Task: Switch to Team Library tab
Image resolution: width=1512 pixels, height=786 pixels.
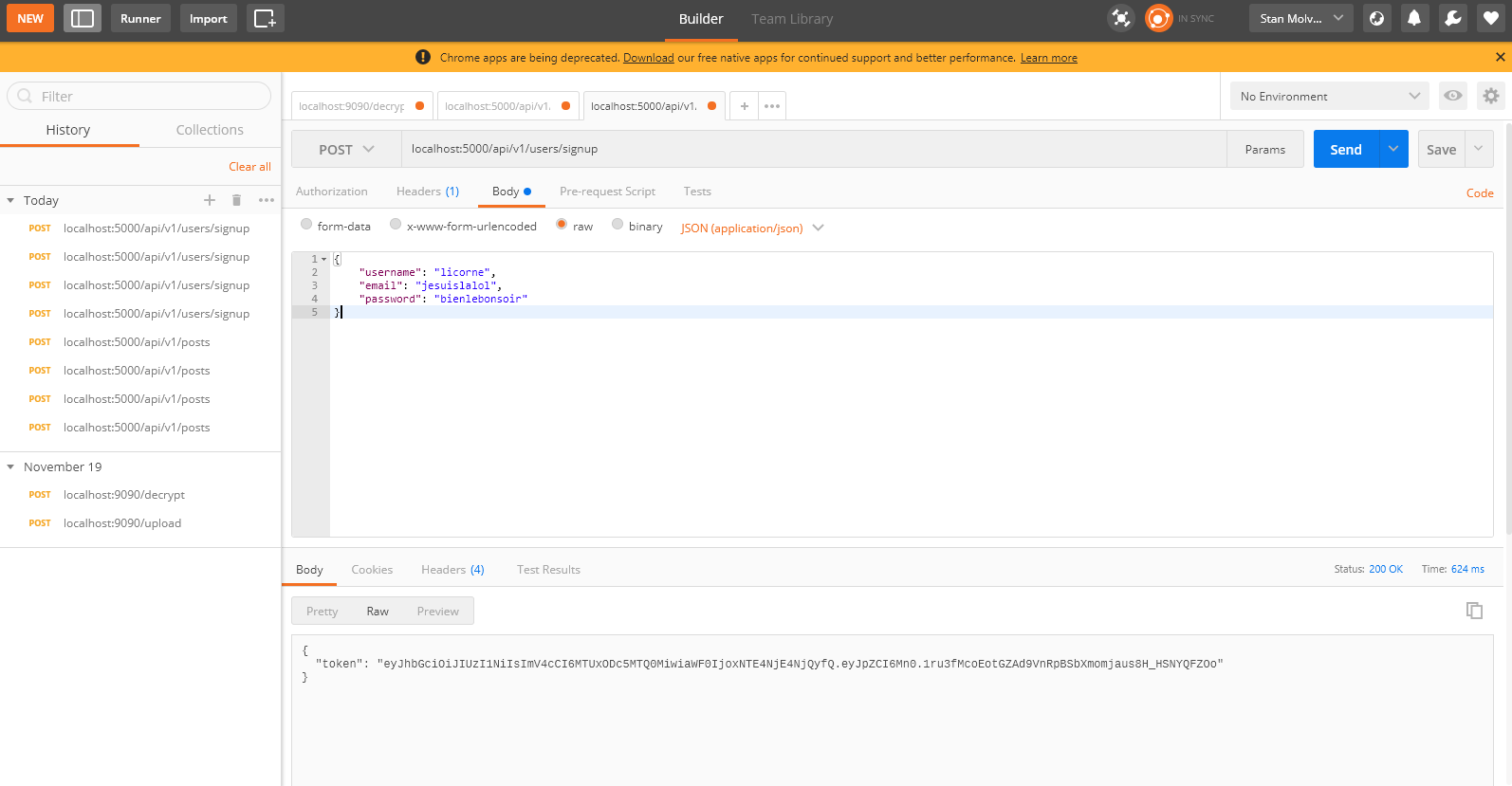Action: [x=792, y=19]
